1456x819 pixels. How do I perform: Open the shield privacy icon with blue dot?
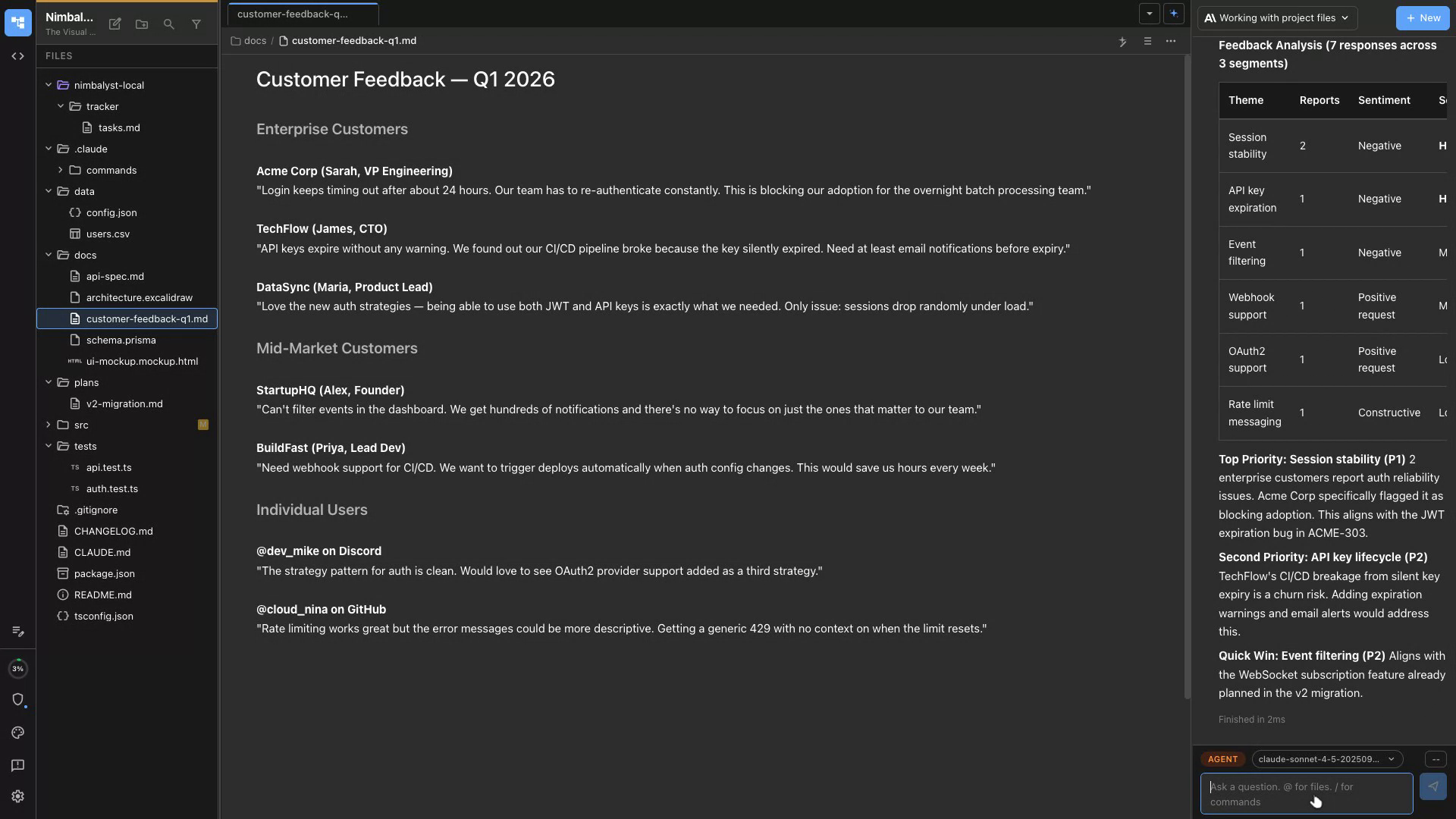click(x=17, y=699)
